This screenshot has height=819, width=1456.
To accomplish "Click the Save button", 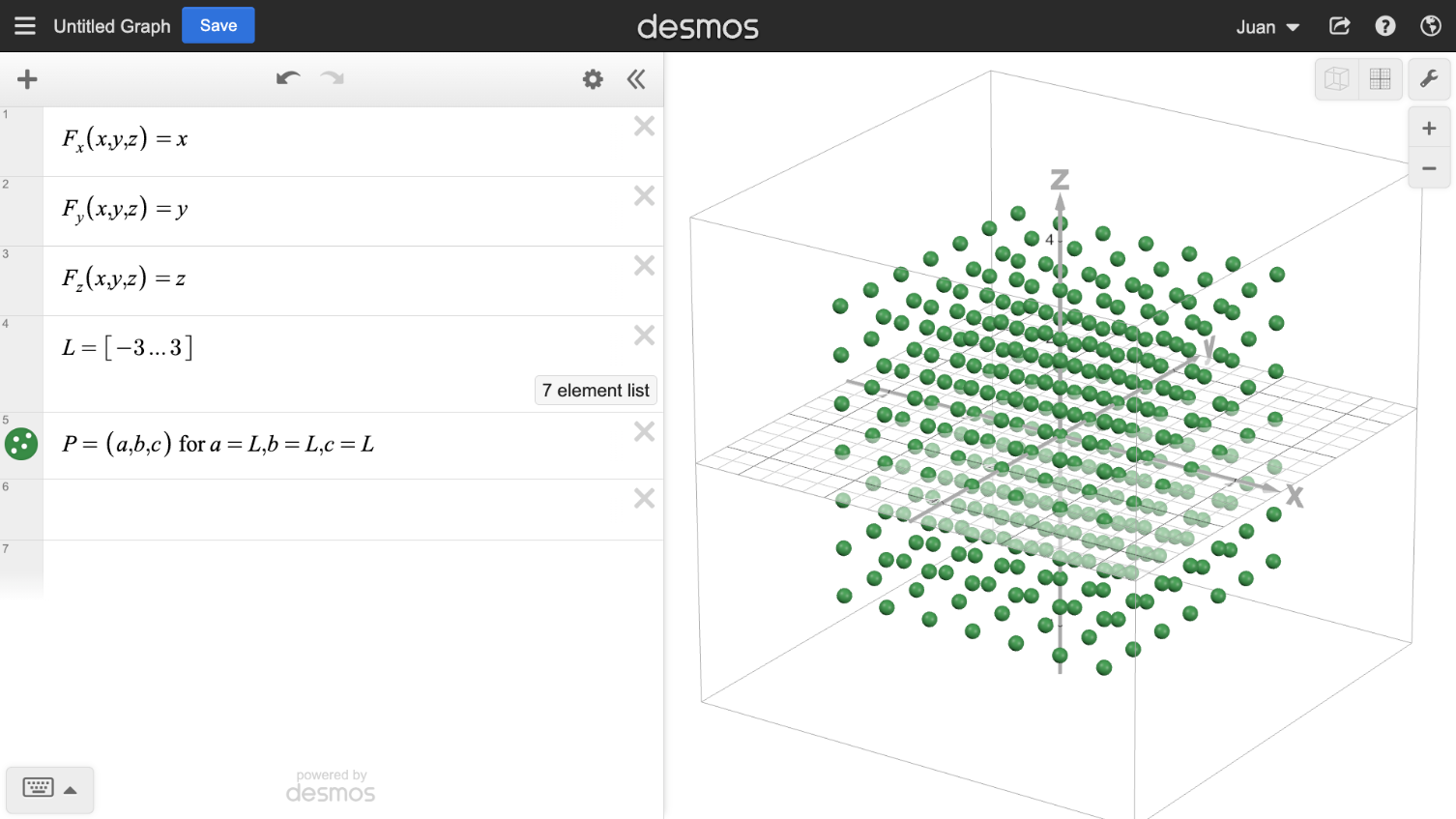I will (218, 26).
